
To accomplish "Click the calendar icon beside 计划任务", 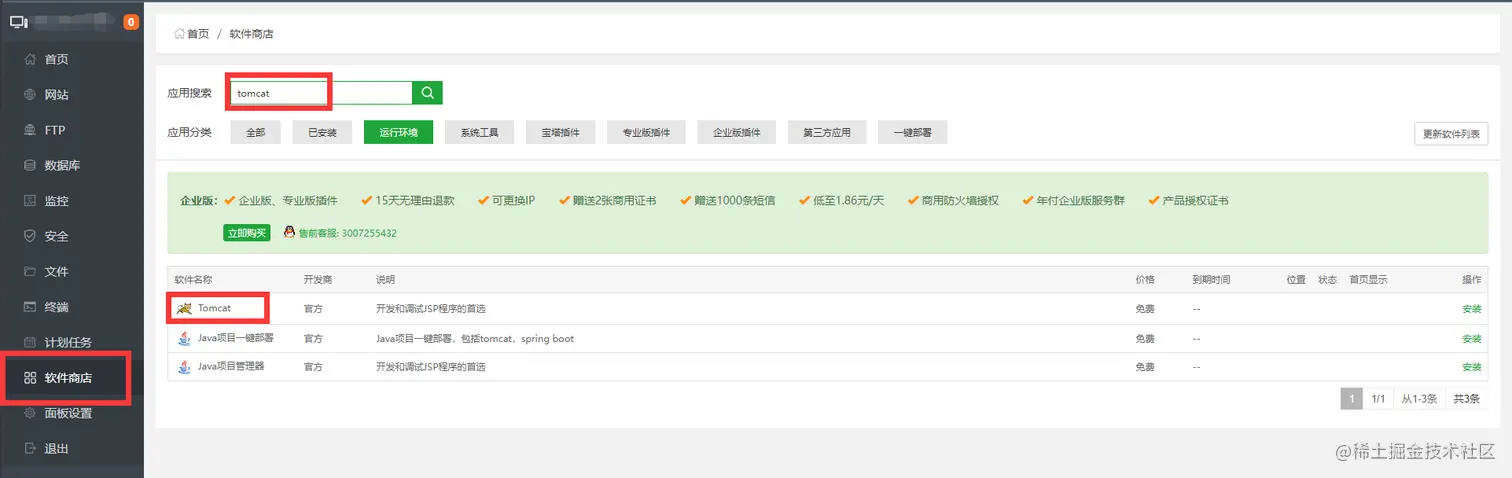I will (x=30, y=342).
